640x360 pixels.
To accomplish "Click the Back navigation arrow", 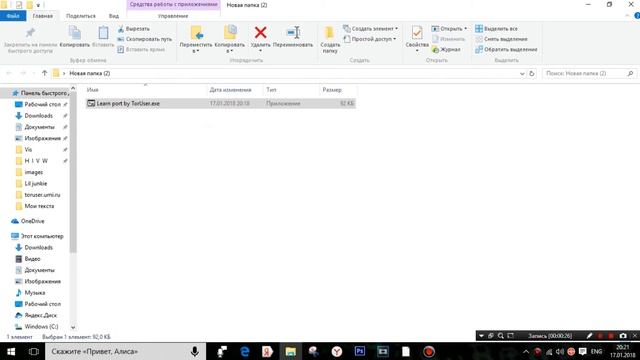I will (x=9, y=73).
